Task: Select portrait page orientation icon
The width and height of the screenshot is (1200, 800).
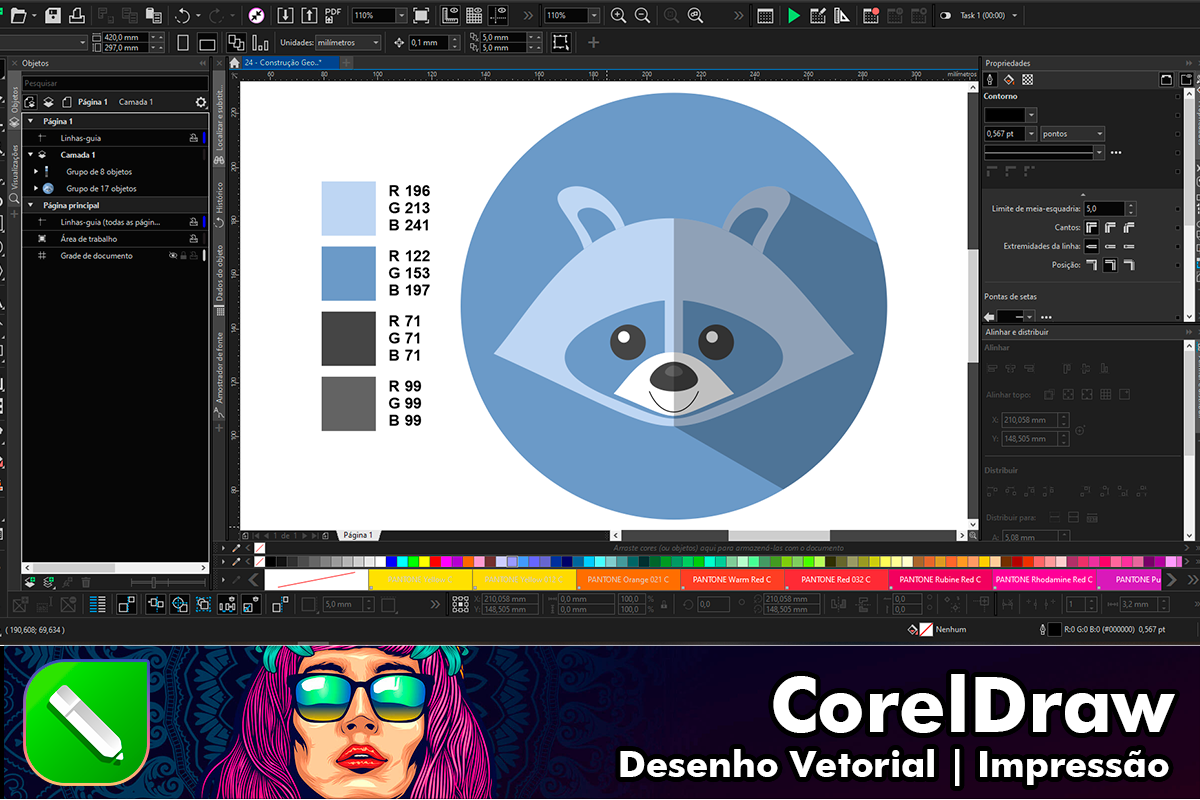Action: coord(181,43)
